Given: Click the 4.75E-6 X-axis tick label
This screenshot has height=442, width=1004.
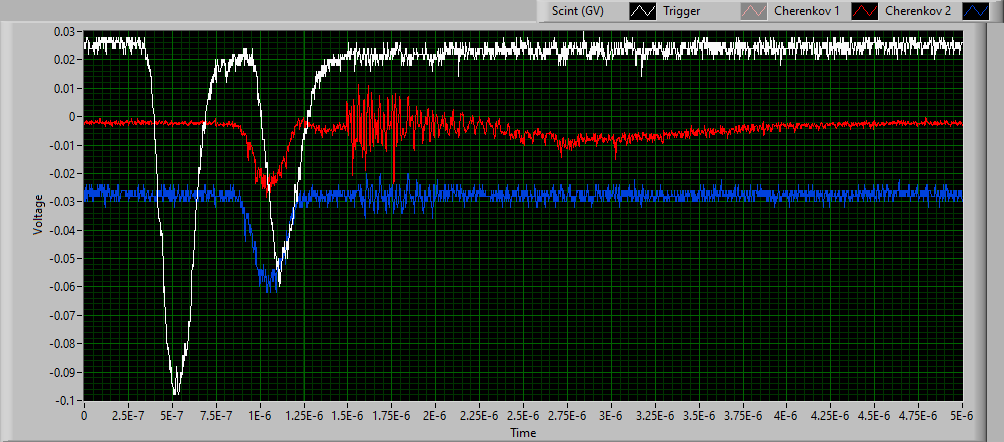Looking at the screenshot, I should pos(919,415).
